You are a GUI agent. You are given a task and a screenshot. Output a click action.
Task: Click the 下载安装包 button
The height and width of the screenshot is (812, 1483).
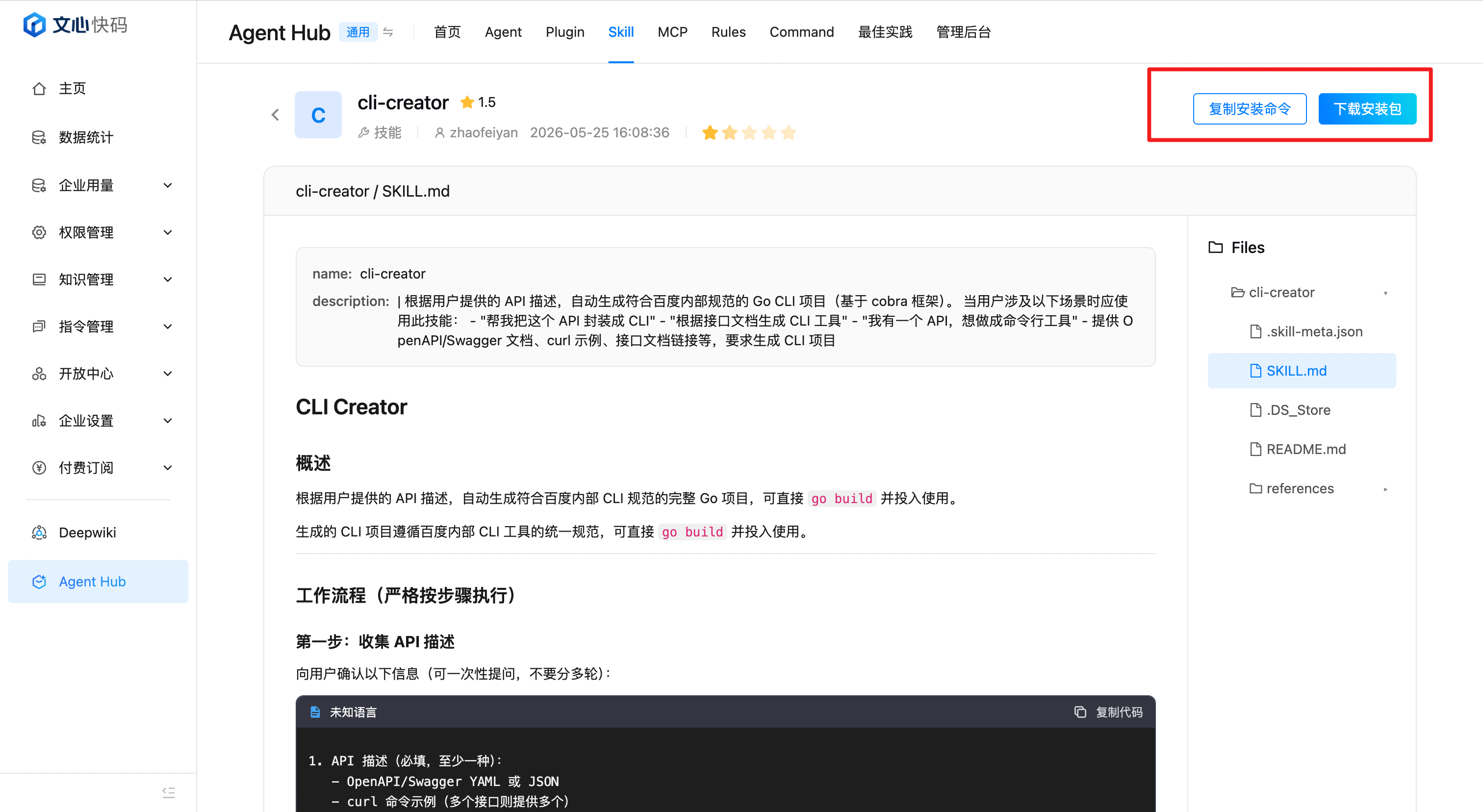[x=1367, y=109]
